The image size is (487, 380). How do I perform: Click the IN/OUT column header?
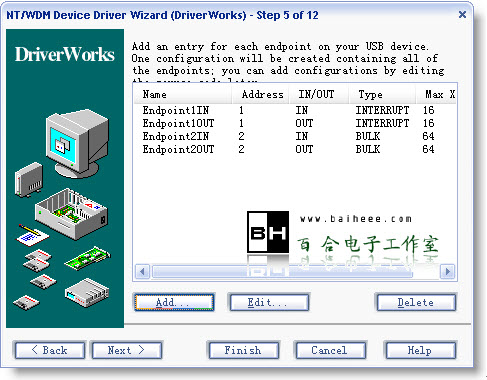pos(319,94)
